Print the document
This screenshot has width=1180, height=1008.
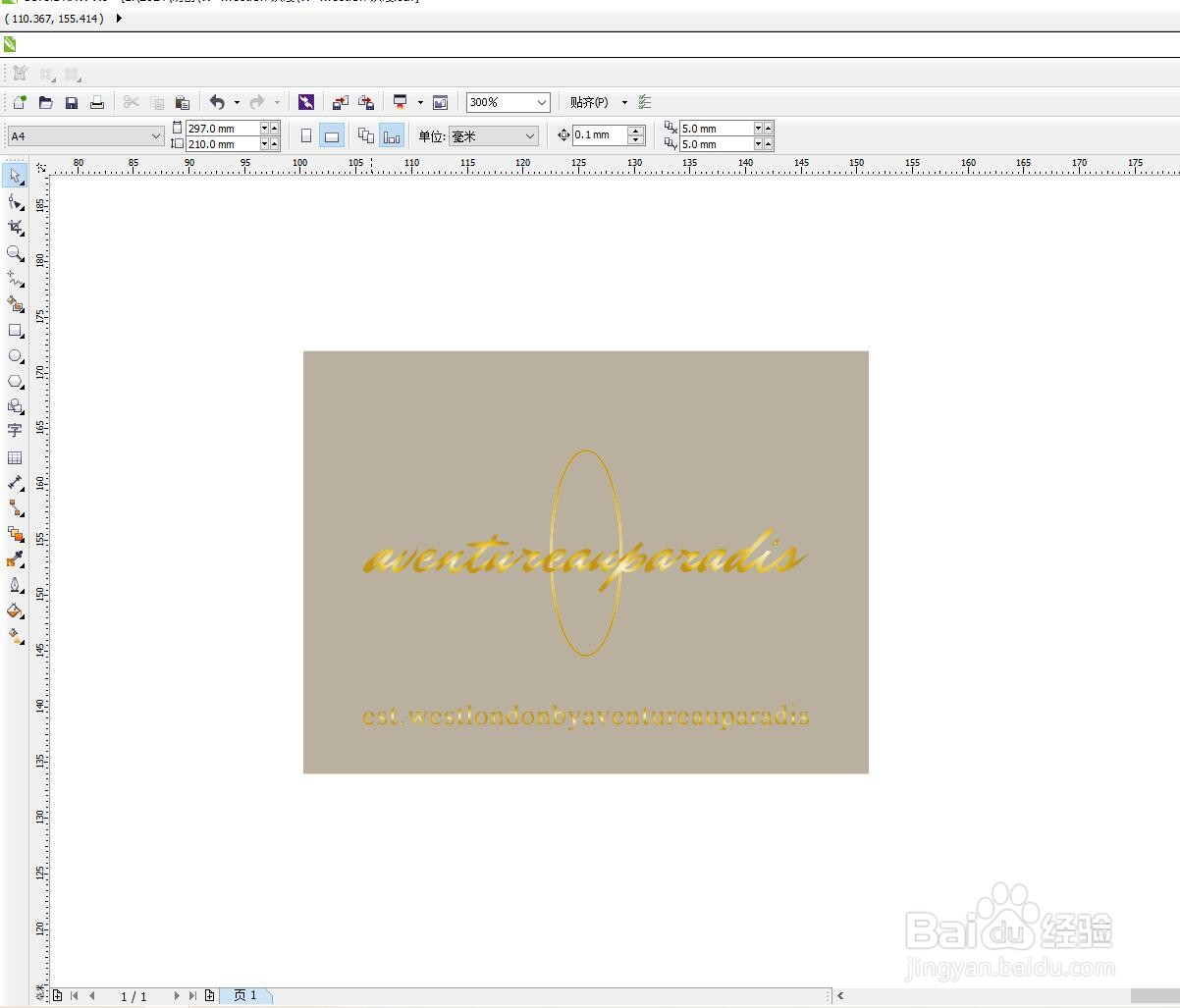(96, 102)
